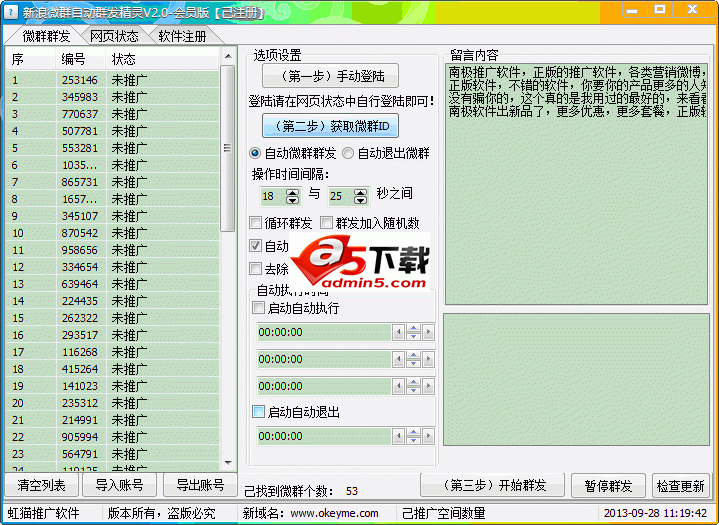Click the app icon in the title bar
Image resolution: width=719 pixels, height=525 pixels.
[9, 11]
